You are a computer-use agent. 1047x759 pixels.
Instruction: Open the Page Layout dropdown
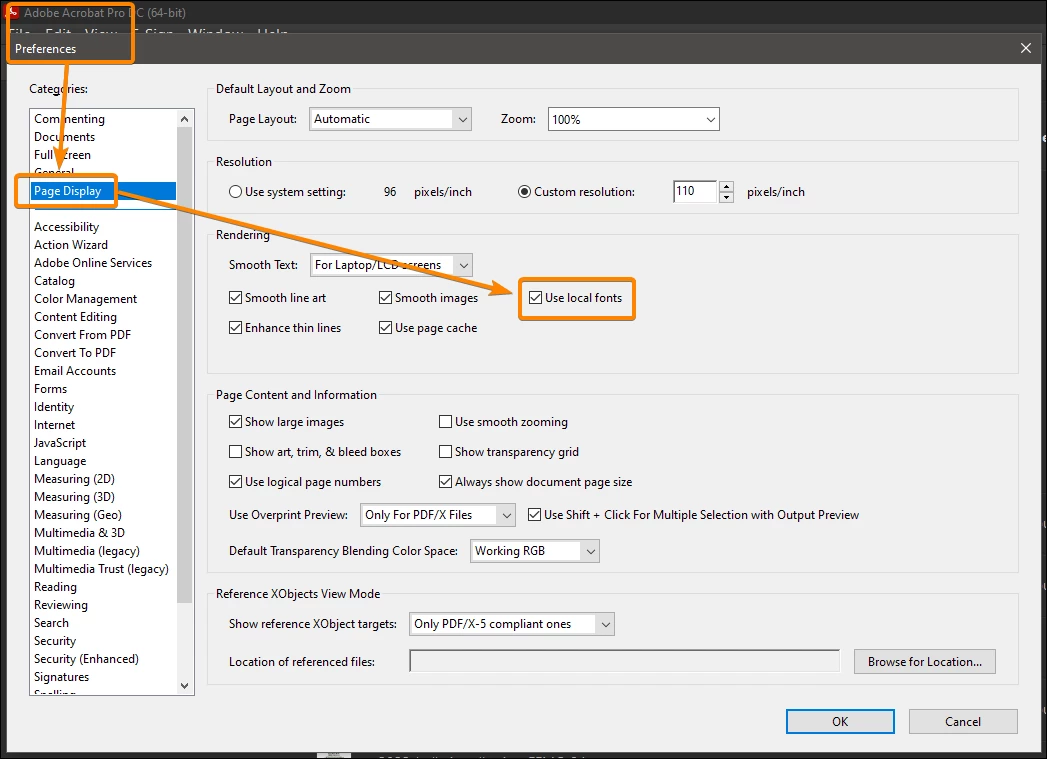tap(390, 119)
